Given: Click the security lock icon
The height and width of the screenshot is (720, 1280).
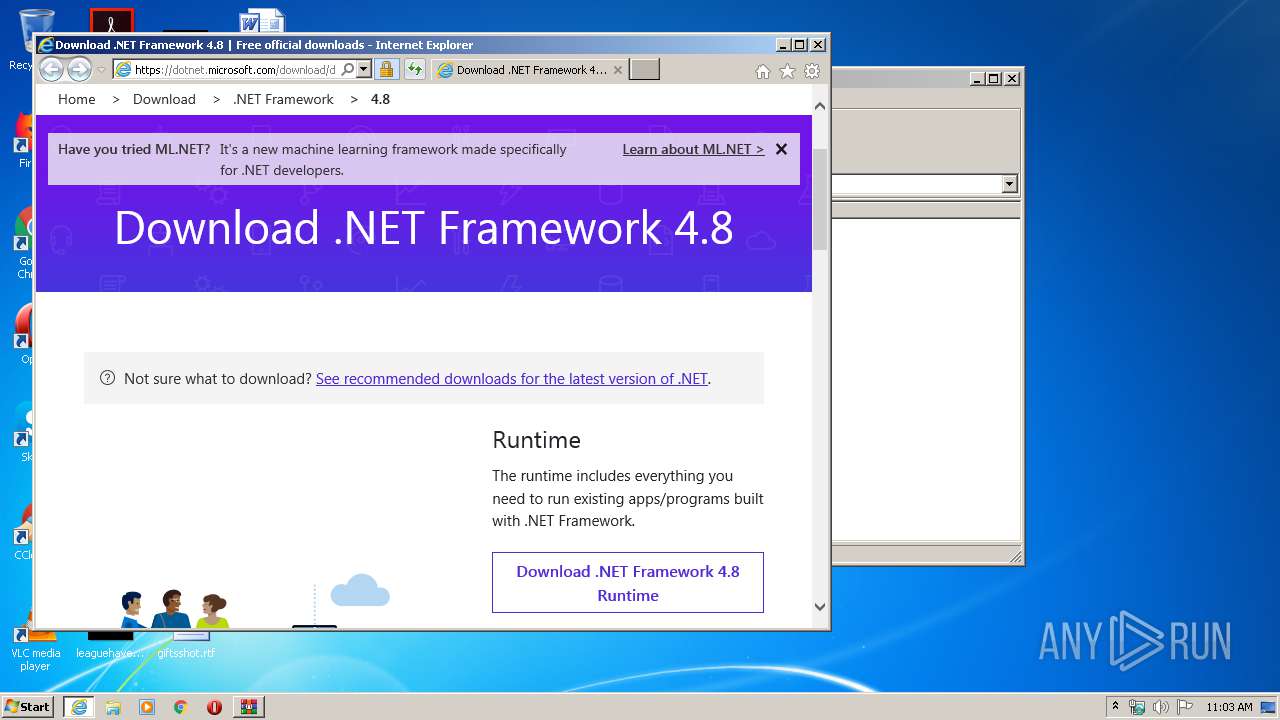Looking at the screenshot, I should tap(386, 70).
